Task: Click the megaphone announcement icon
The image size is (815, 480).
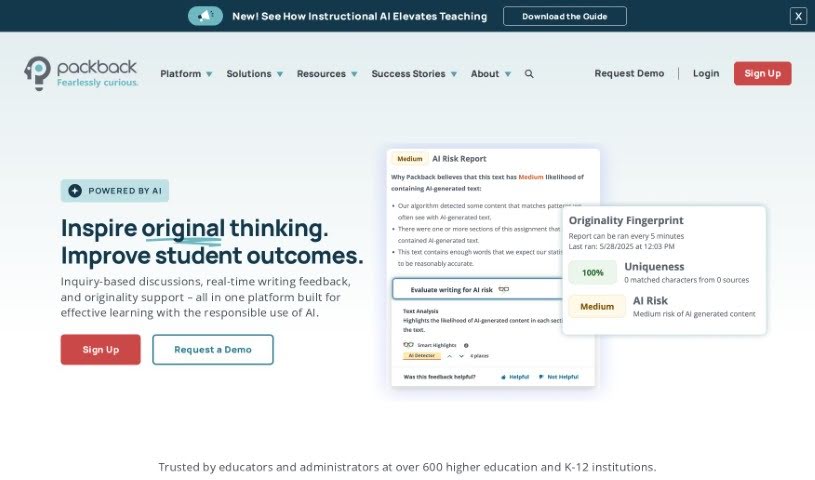Action: click(205, 16)
